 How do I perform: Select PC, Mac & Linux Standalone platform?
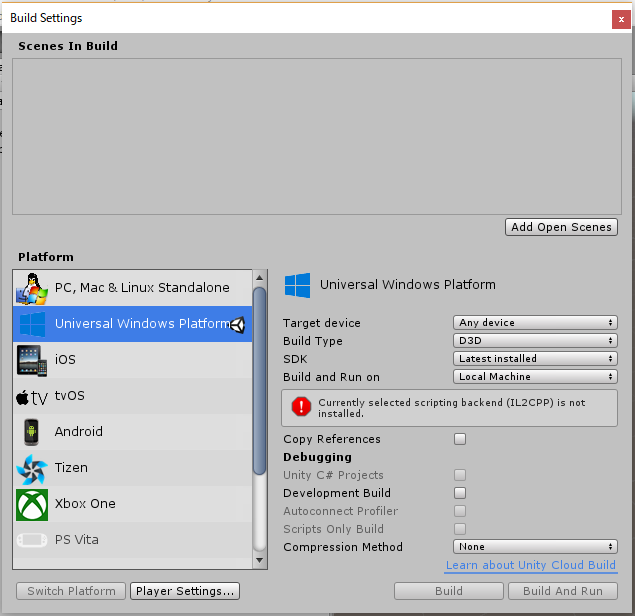(132, 288)
